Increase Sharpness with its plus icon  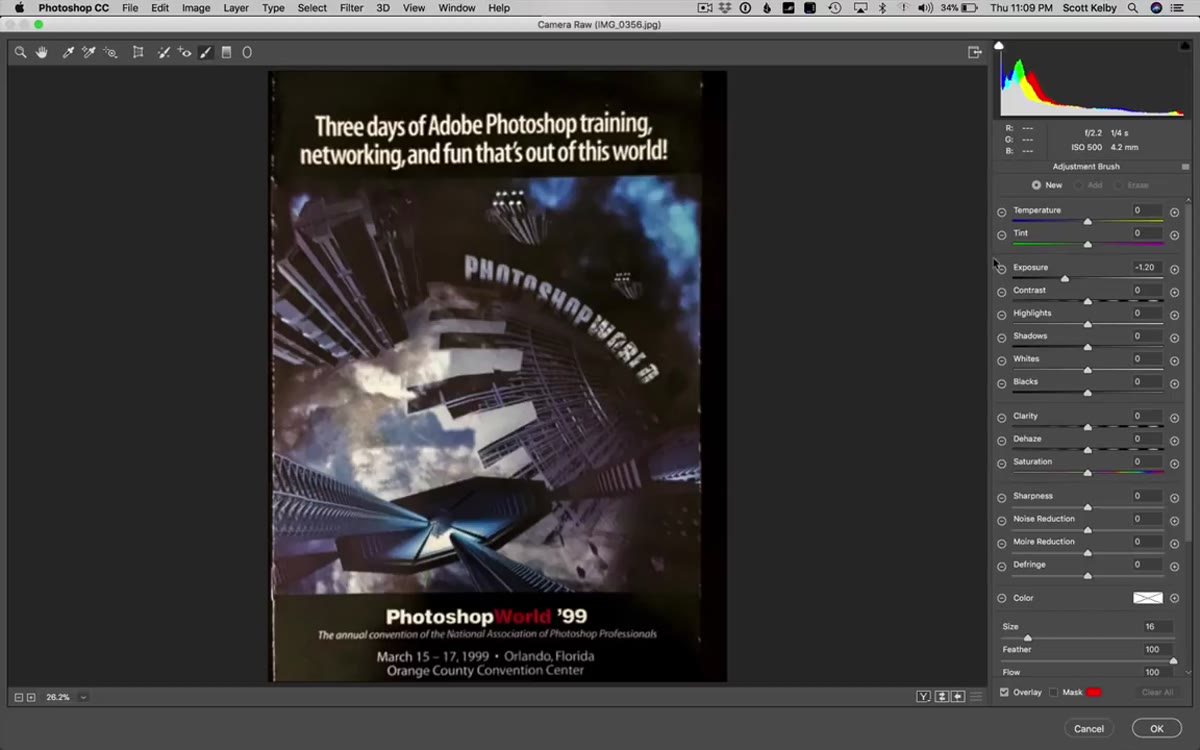(1174, 498)
